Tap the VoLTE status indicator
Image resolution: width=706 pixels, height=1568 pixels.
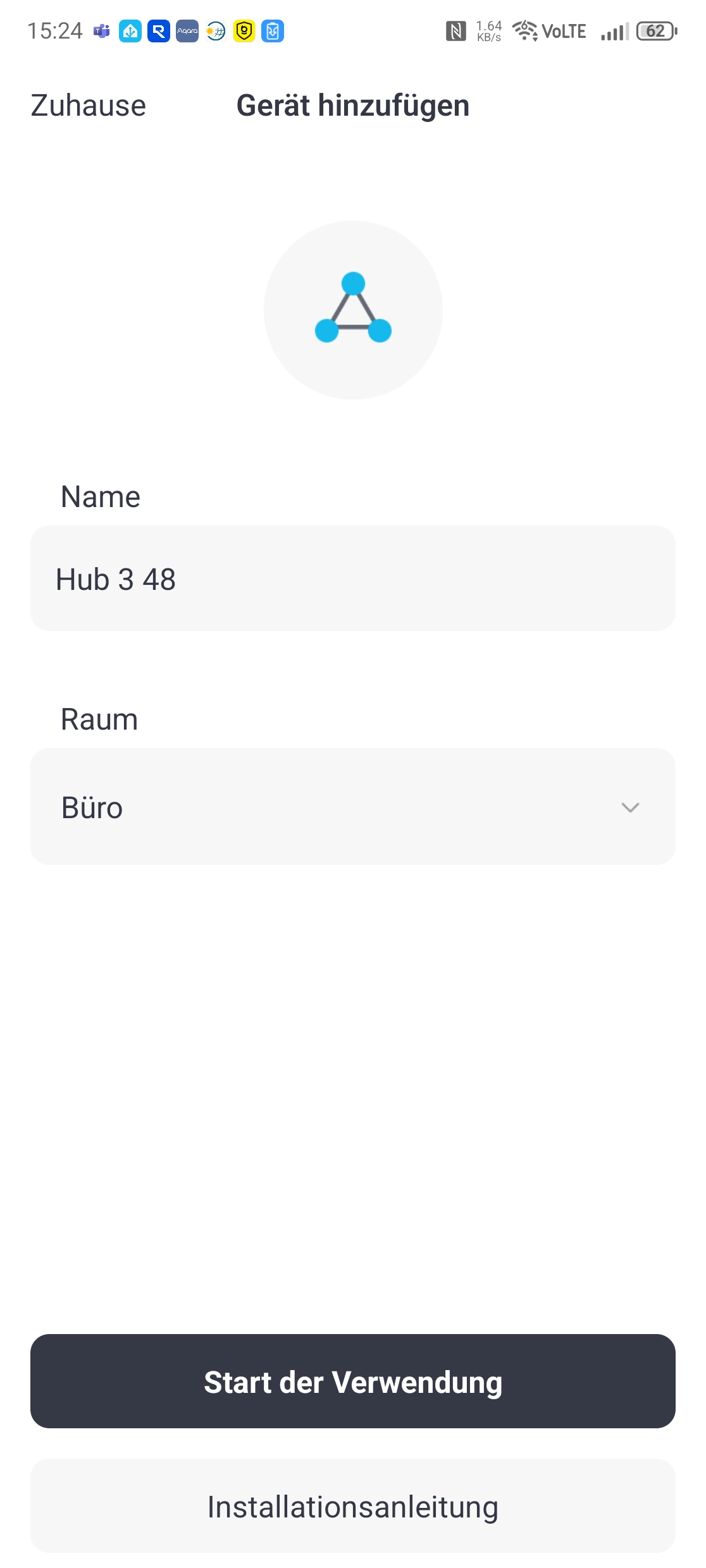coord(564,31)
